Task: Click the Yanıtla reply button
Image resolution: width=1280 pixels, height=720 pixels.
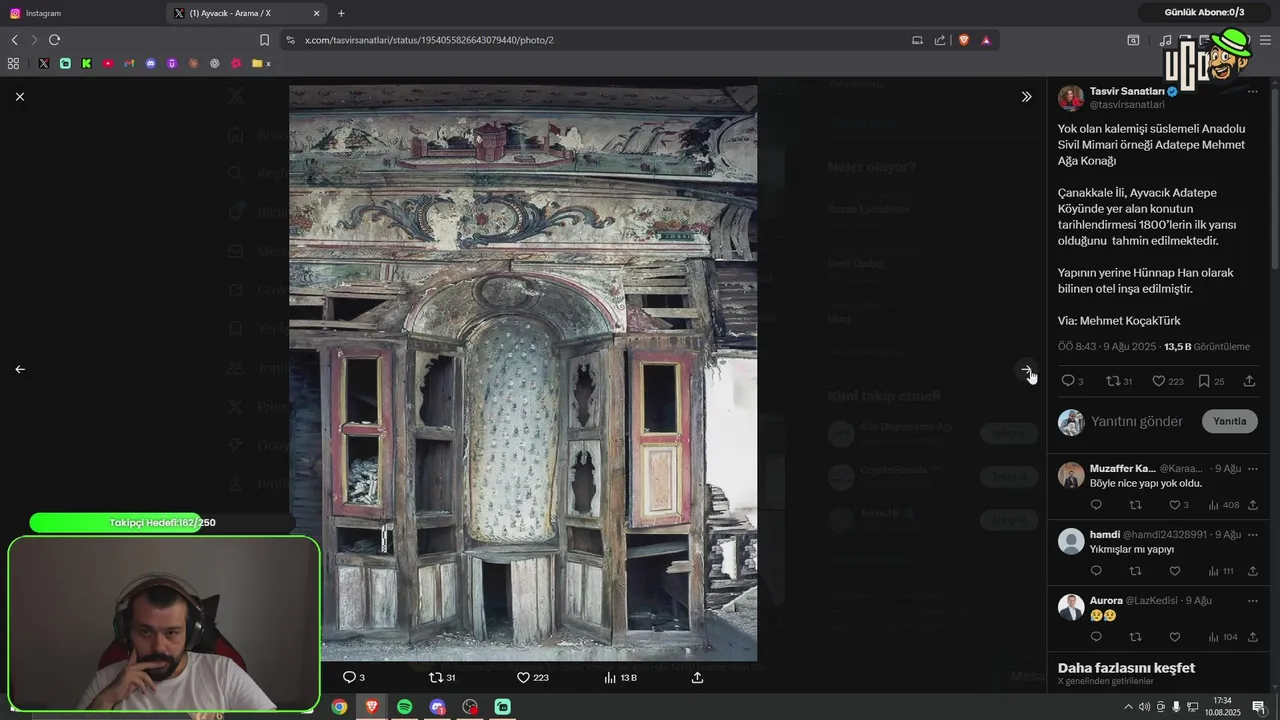Action: pyautogui.click(x=1229, y=421)
